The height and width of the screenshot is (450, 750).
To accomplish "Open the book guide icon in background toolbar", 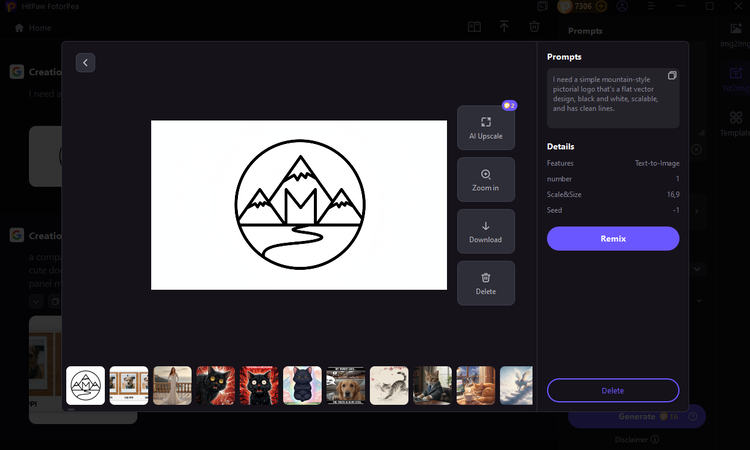I will click(x=474, y=27).
